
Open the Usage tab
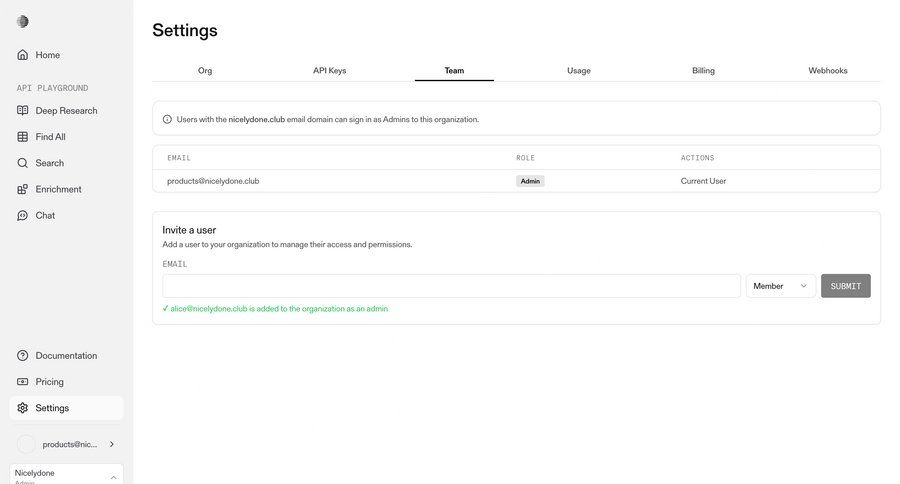(578, 71)
